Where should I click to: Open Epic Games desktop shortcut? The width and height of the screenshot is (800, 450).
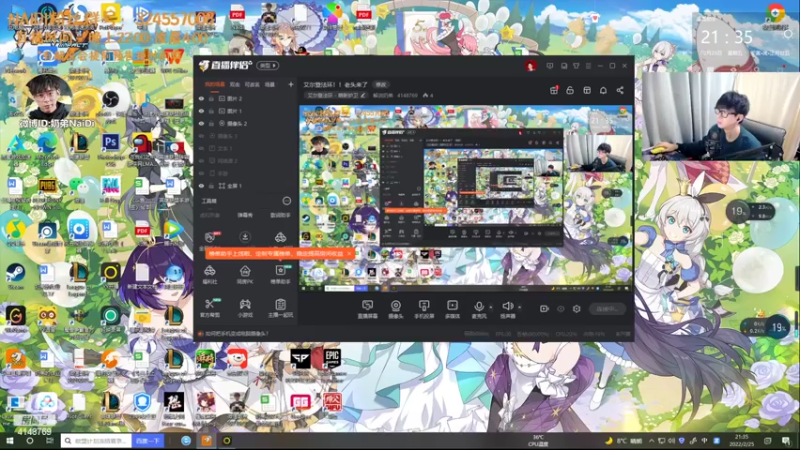[x=332, y=362]
